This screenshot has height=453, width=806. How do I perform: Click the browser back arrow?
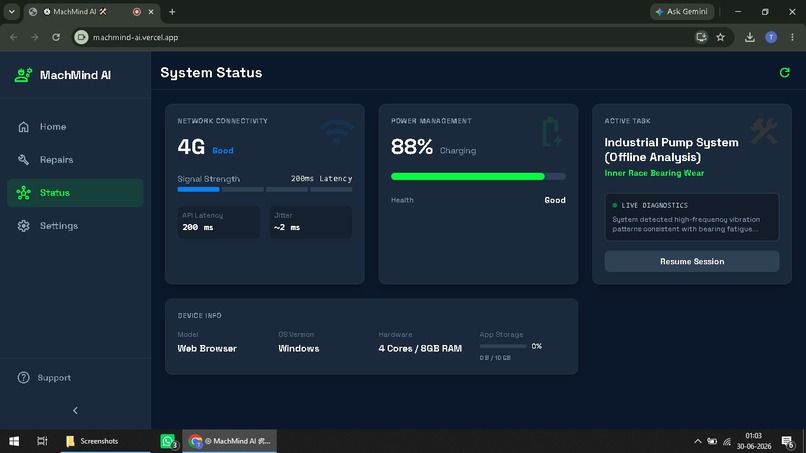(x=13, y=37)
